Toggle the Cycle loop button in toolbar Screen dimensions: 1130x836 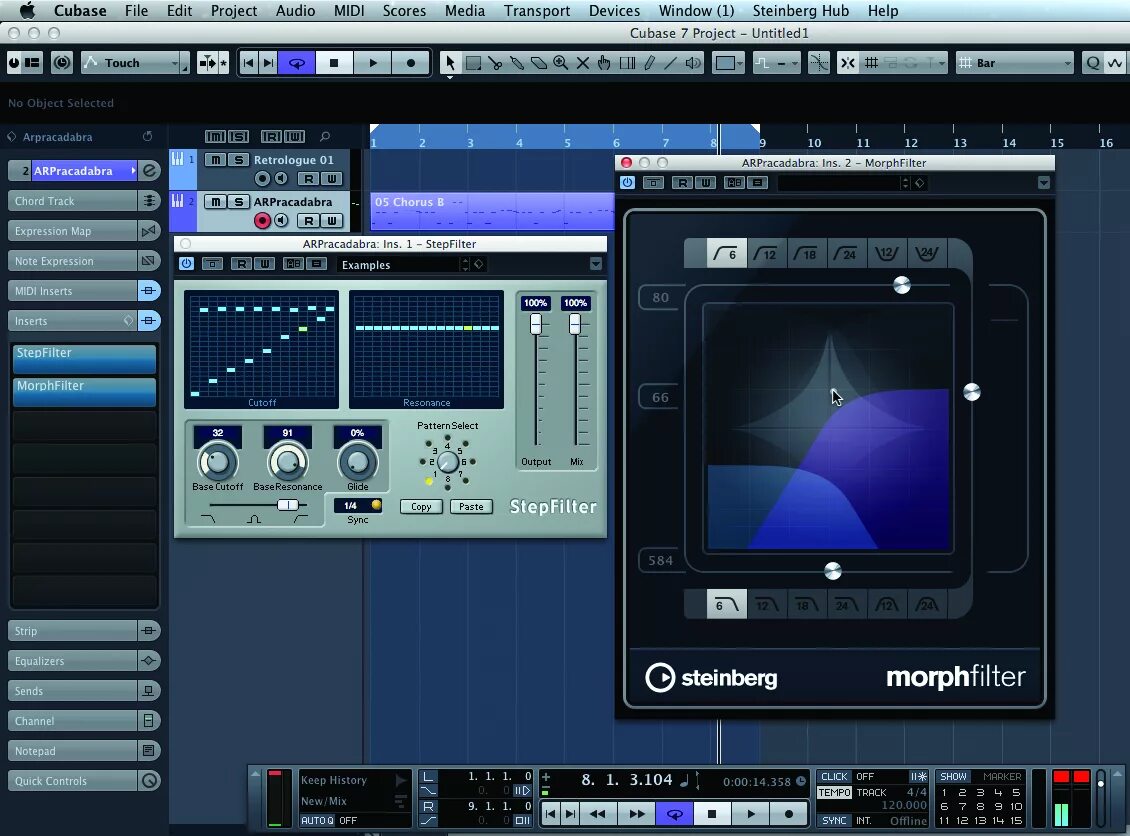296,63
